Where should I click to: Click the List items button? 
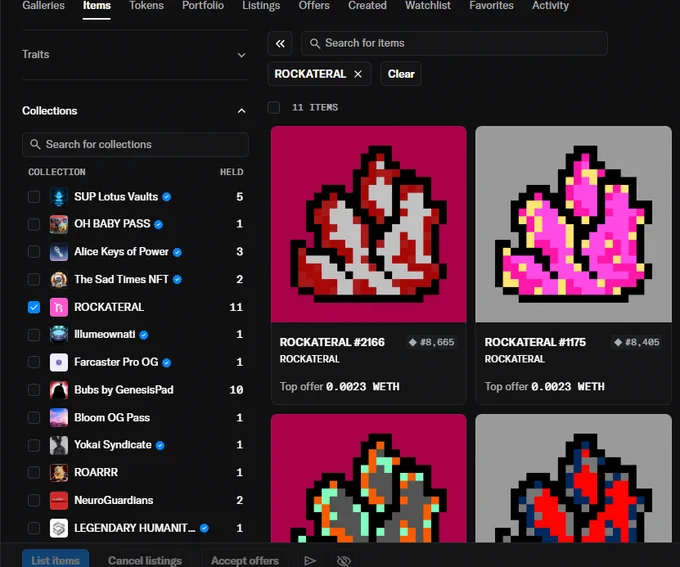[56, 560]
